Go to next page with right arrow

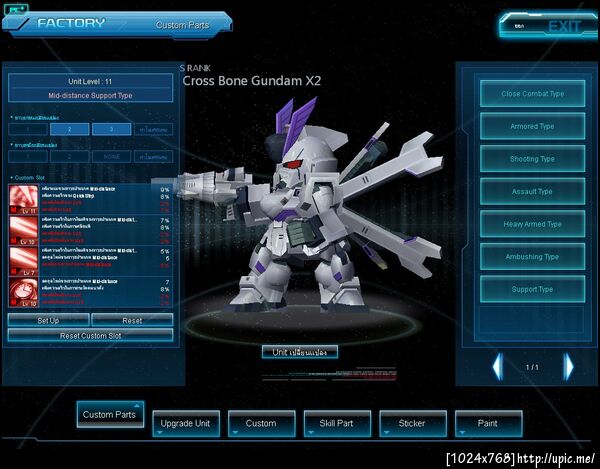569,367
